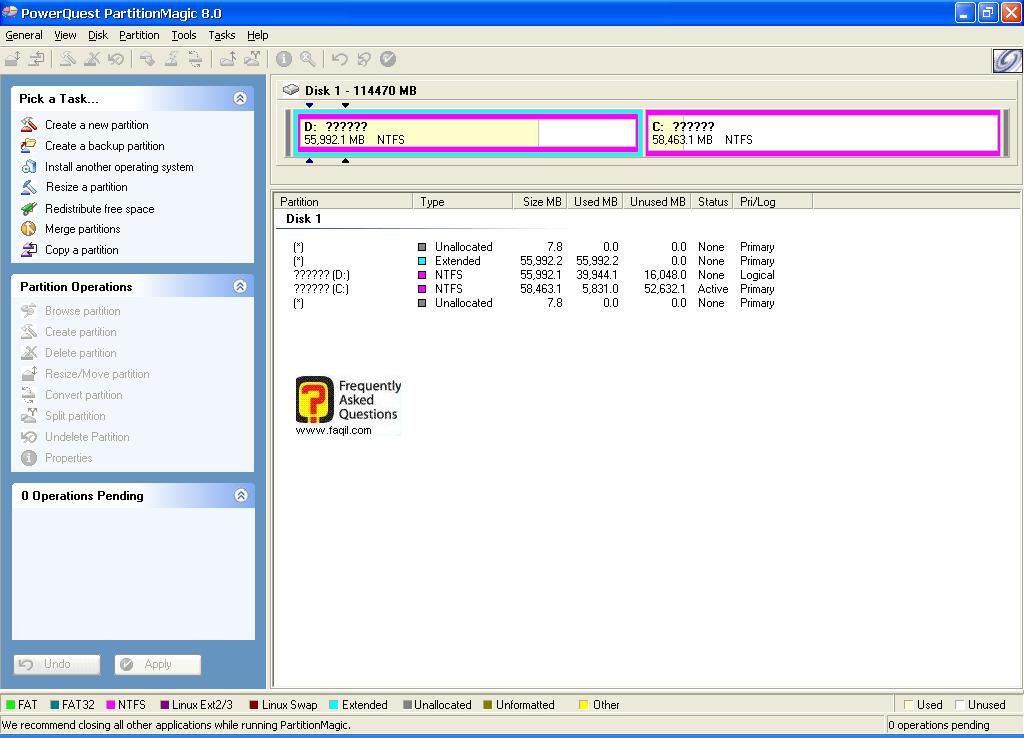The image size is (1024, 738).
Task: Click the Resize a partition icon
Action: 29,187
